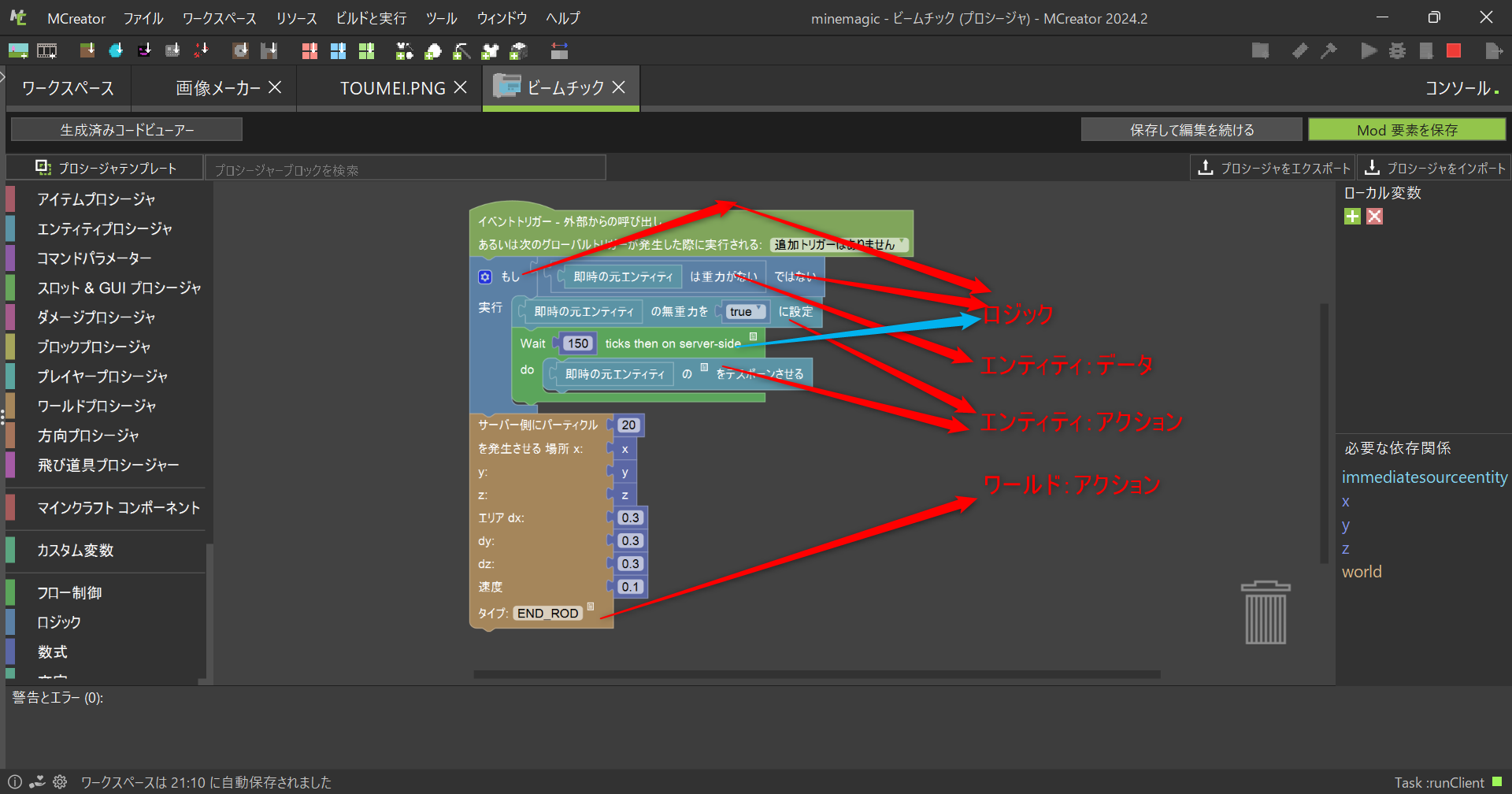Viewport: 1512px width, 794px height.
Task: Click the ore block pack maker icon
Action: pos(518,51)
